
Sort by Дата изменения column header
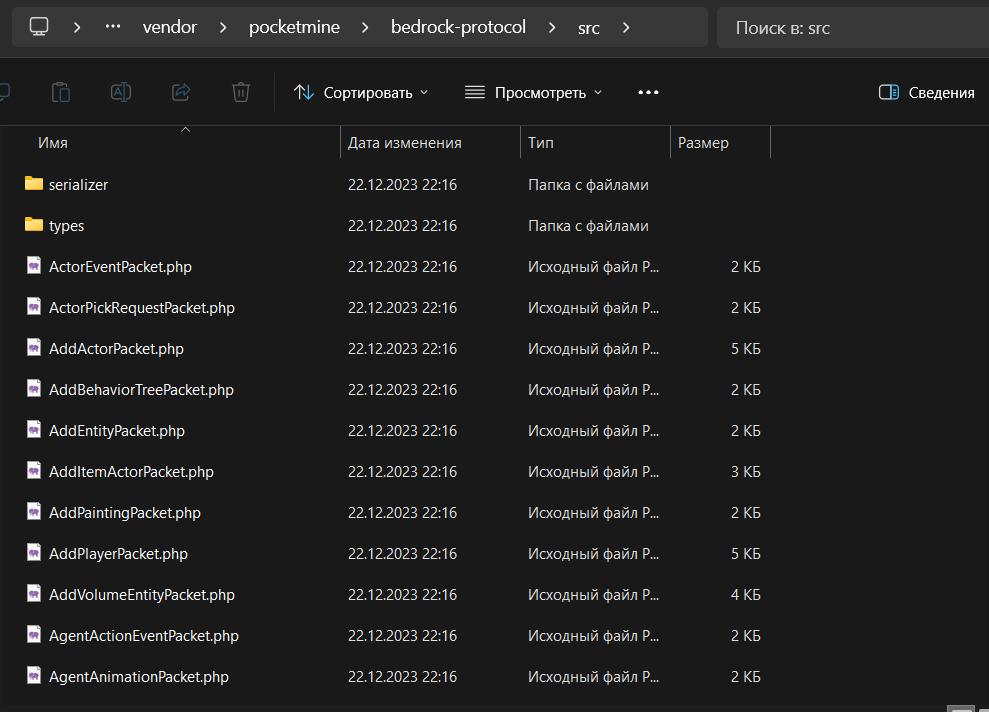[x=405, y=143]
